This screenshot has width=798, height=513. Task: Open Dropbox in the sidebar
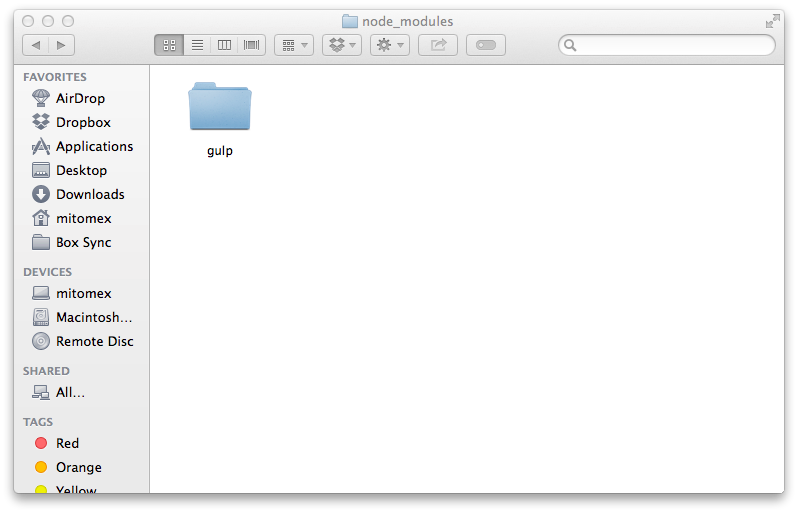[81, 122]
